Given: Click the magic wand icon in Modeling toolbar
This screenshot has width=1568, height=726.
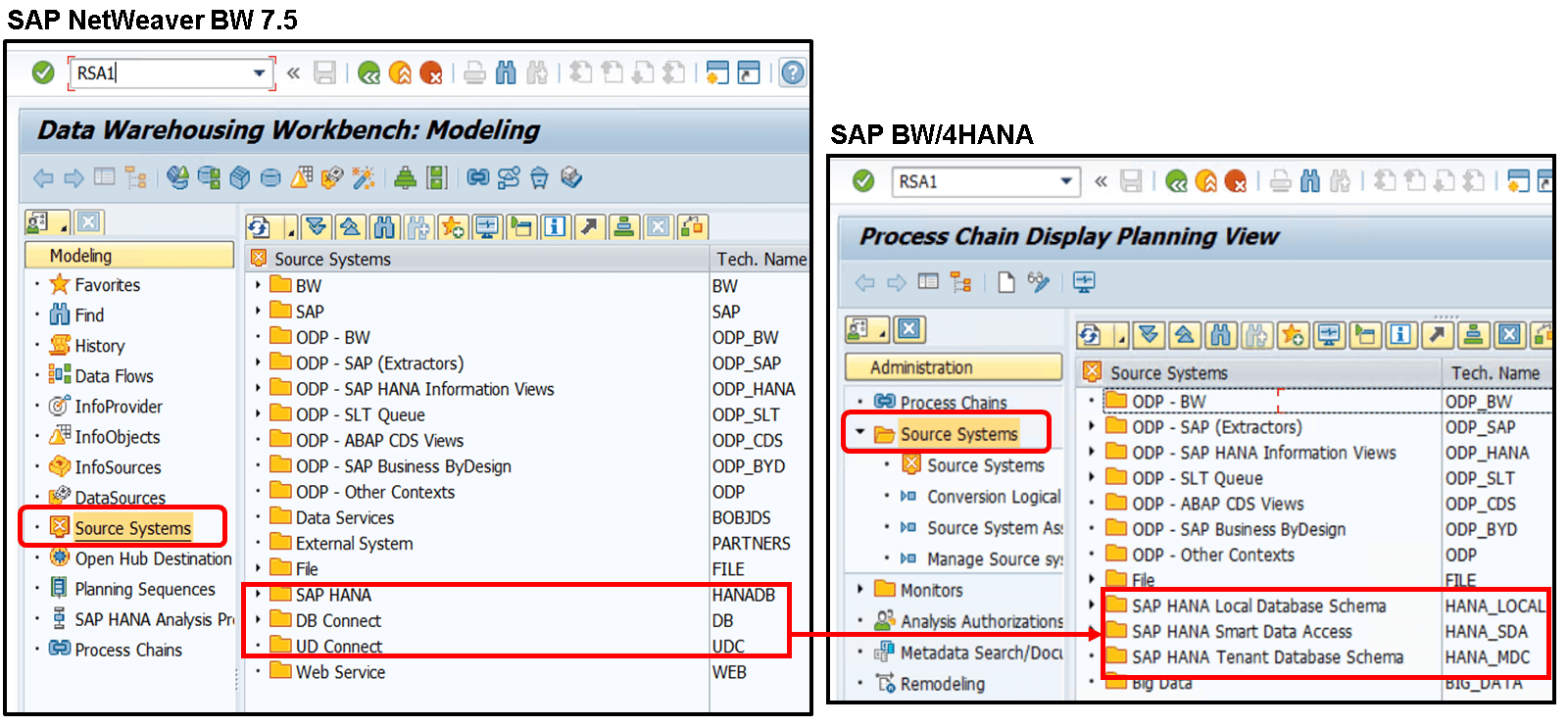Looking at the screenshot, I should point(364,177).
